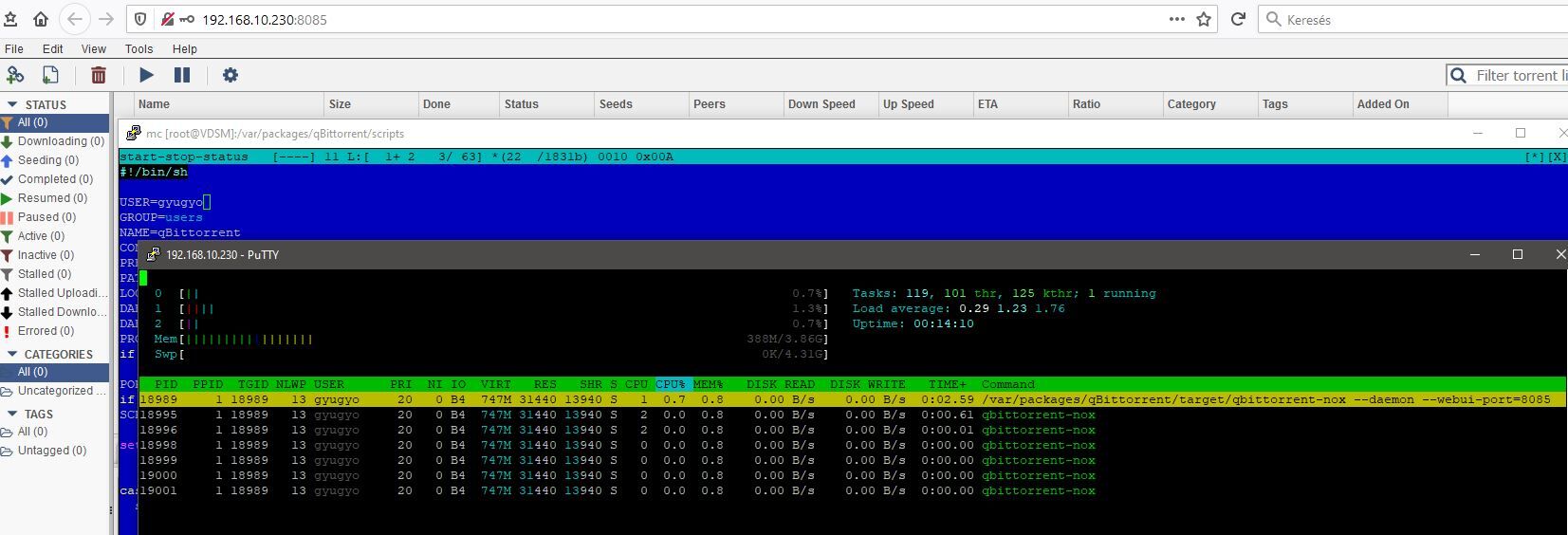The image size is (1568, 535).
Task: Select highlighted htop process PID 18989
Action: tap(852, 399)
